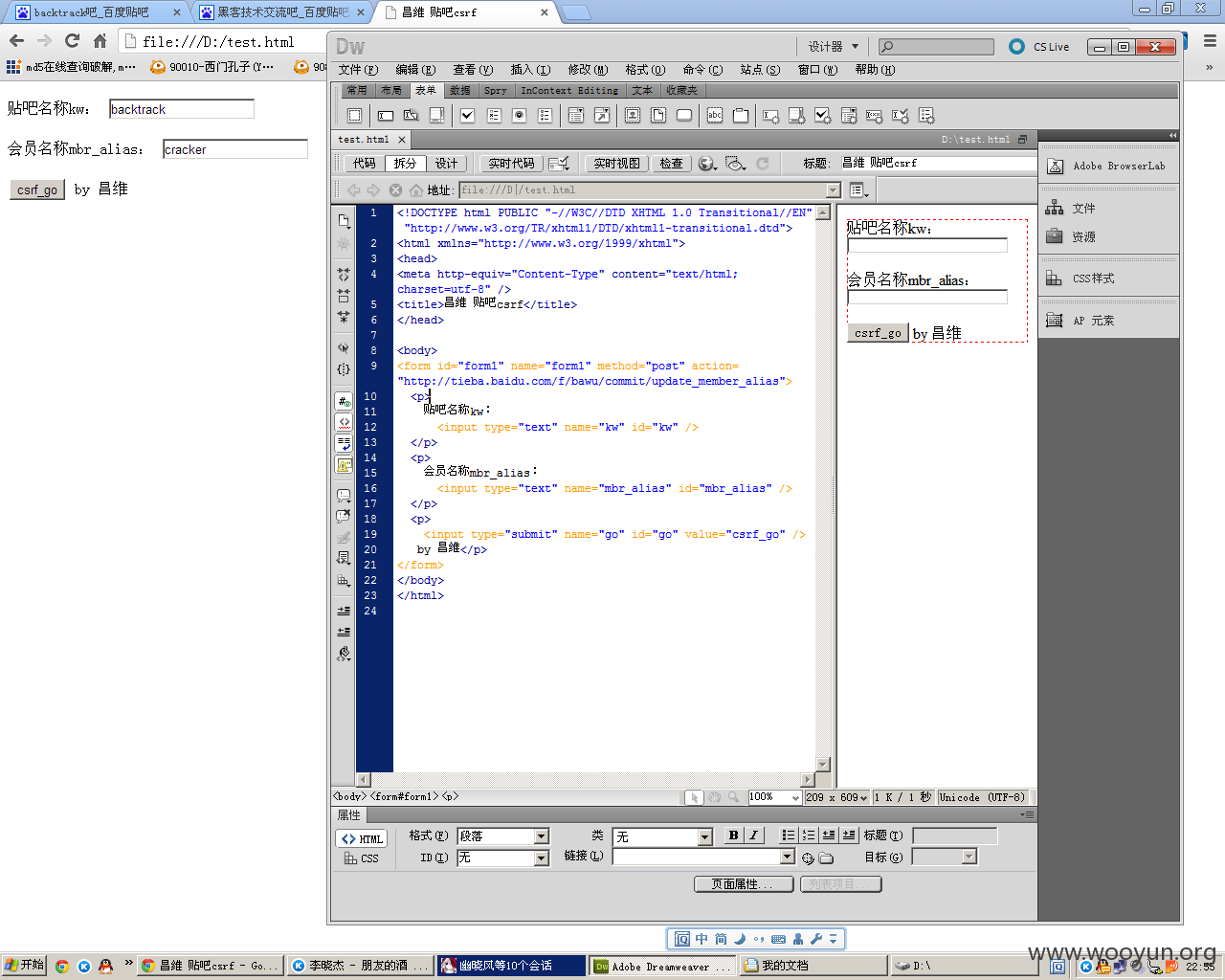Click the 实时视图 live view button
Viewport: 1225px width, 980px height.
pos(616,164)
